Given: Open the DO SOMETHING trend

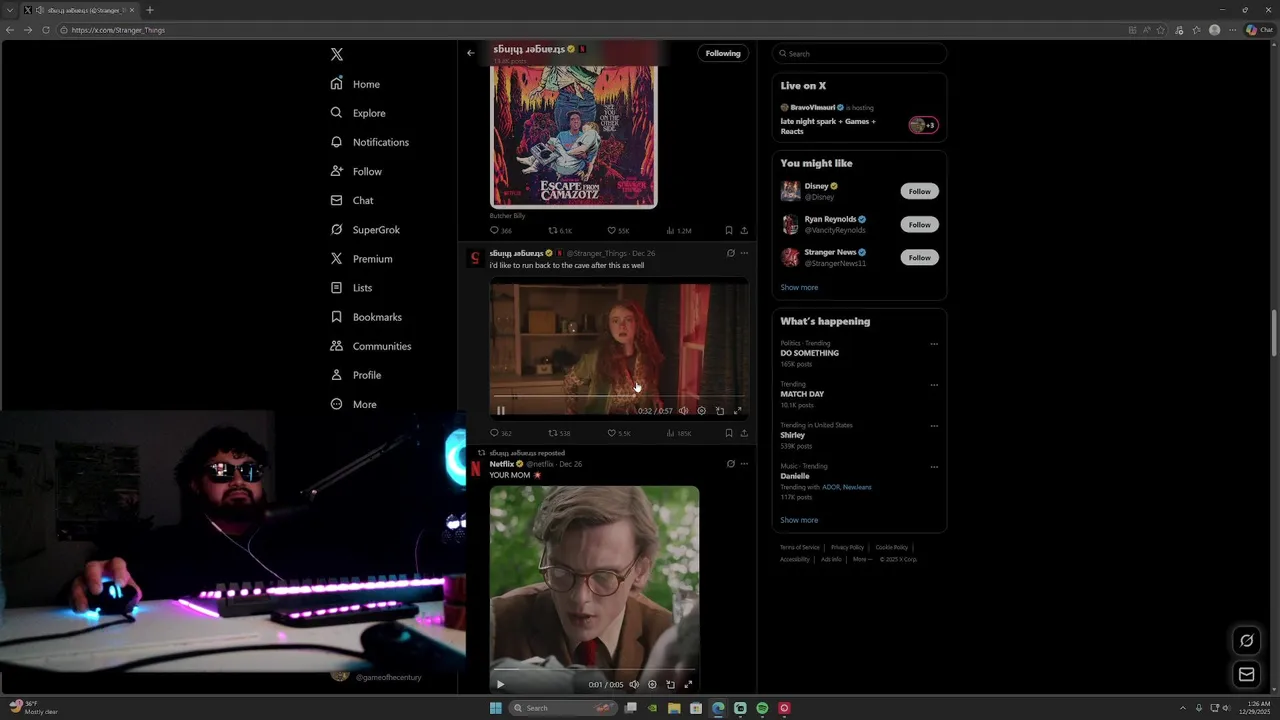Looking at the screenshot, I should [x=809, y=353].
